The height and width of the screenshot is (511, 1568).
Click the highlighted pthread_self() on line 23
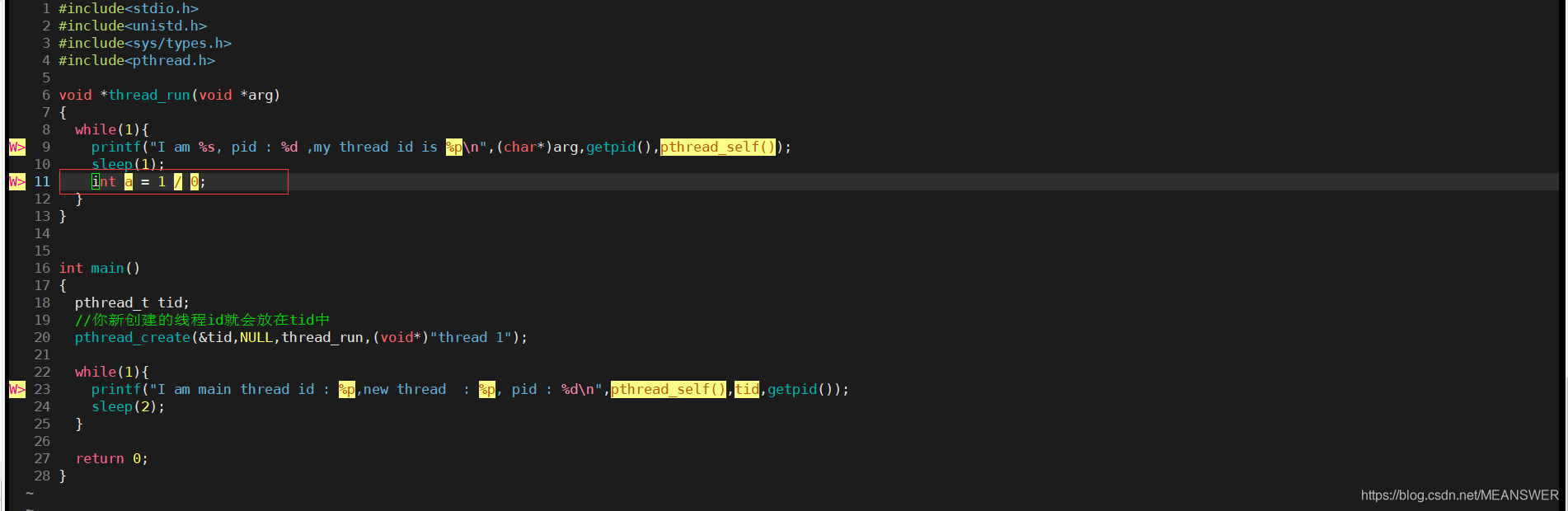(x=669, y=389)
